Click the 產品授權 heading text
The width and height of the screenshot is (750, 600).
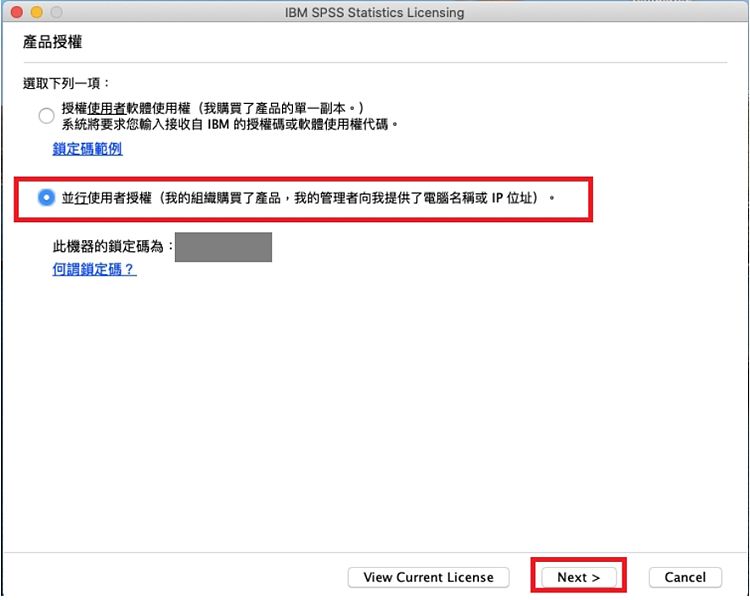(x=53, y=42)
